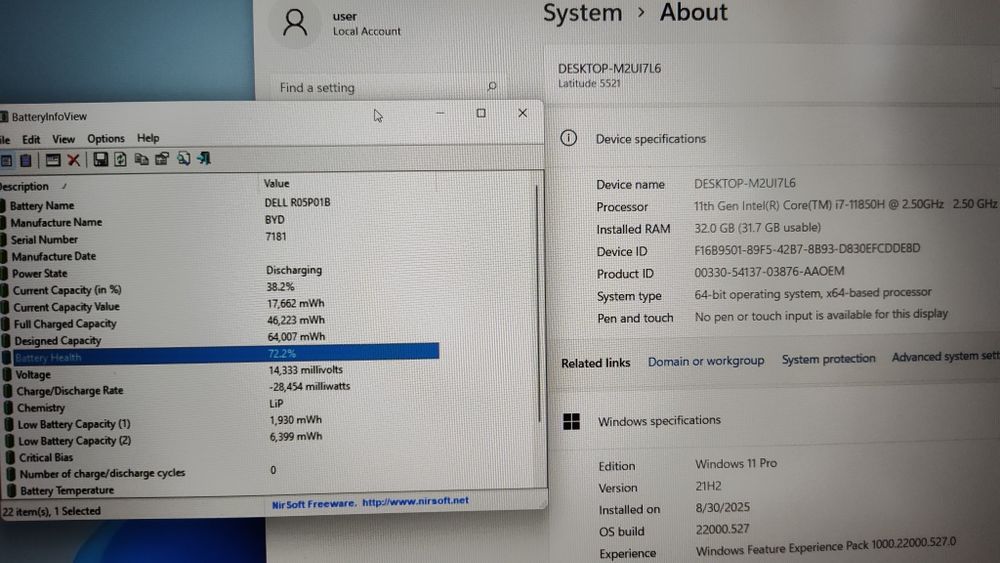Click the highlighted Battery Health row
This screenshot has width=1000, height=563.
point(221,355)
